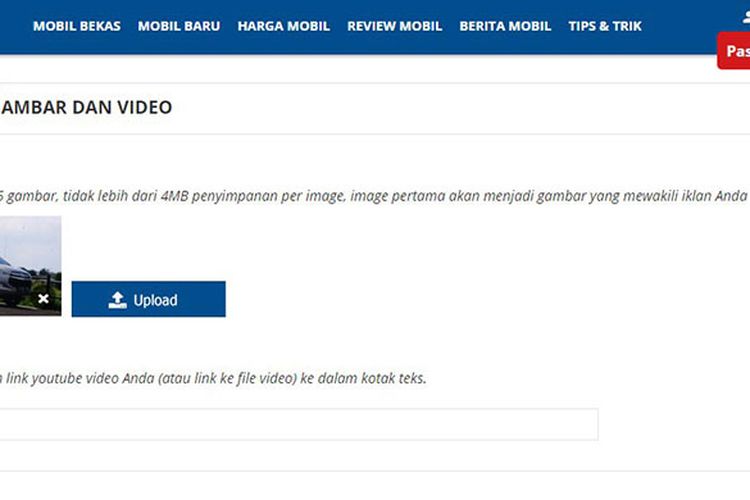
Task: Click empty blue navigation bar area after Tips & Trik
Action: pos(680,26)
